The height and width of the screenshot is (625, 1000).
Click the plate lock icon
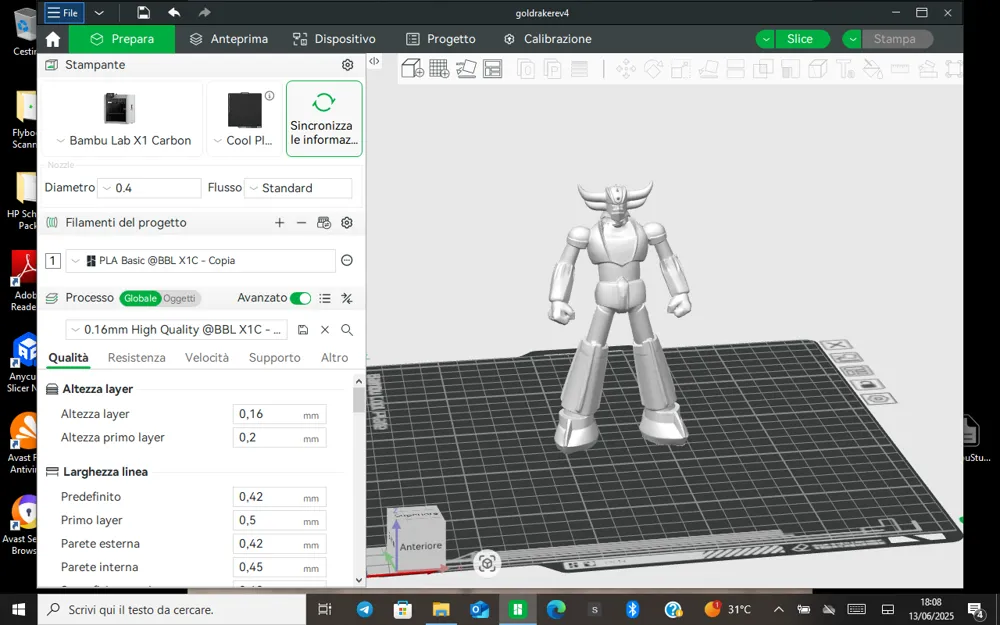click(x=866, y=385)
